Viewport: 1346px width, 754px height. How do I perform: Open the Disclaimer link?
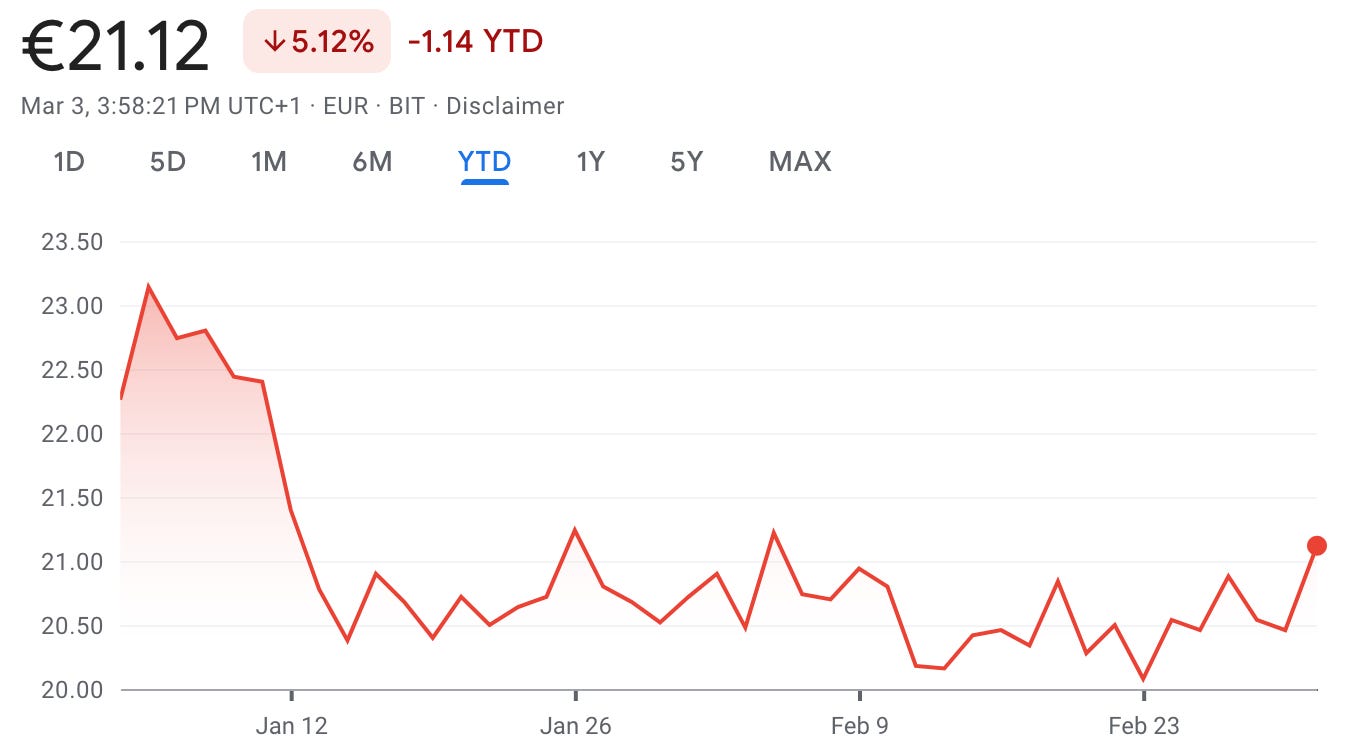point(505,106)
